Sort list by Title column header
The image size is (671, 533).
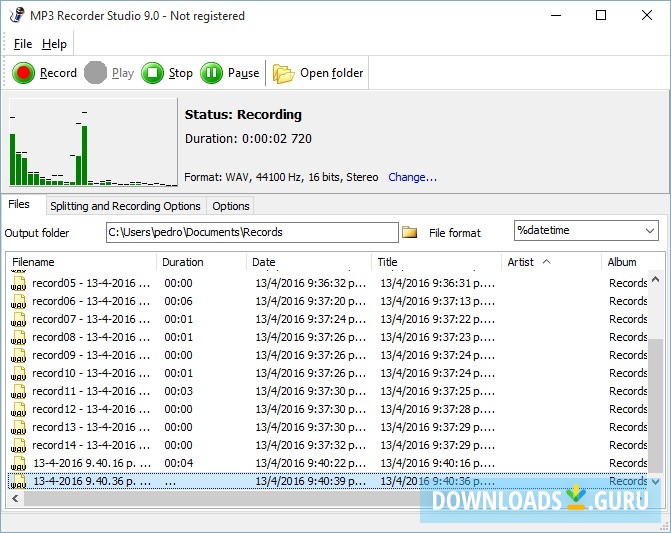436,262
